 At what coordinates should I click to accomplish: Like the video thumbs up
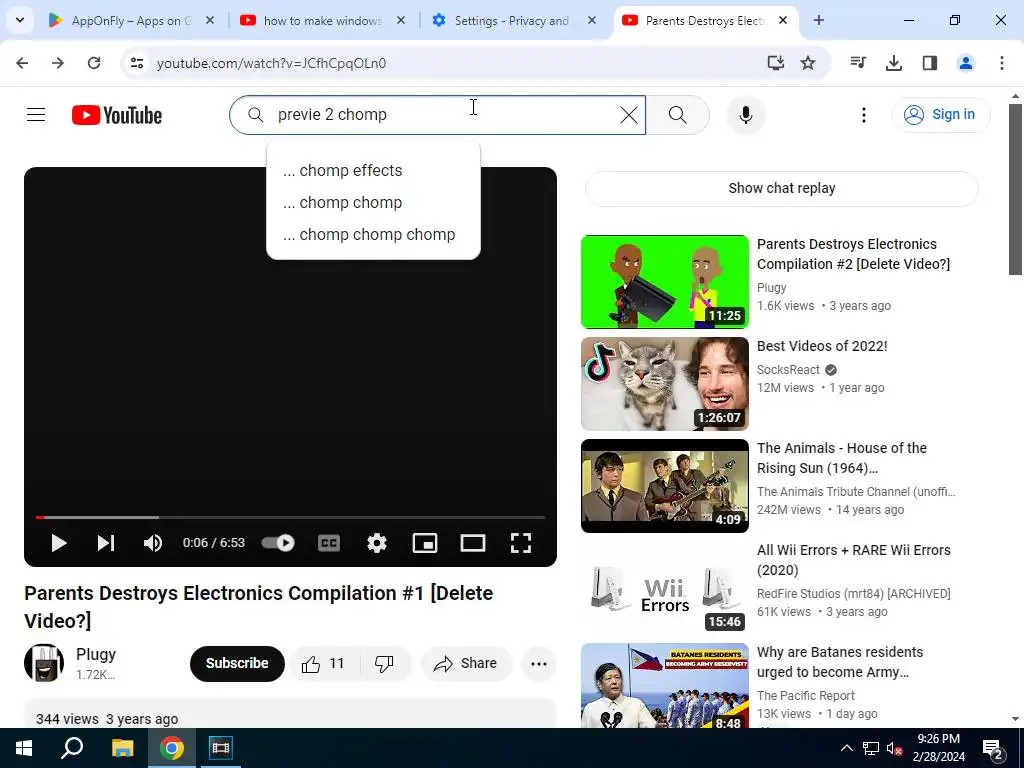[323, 664]
